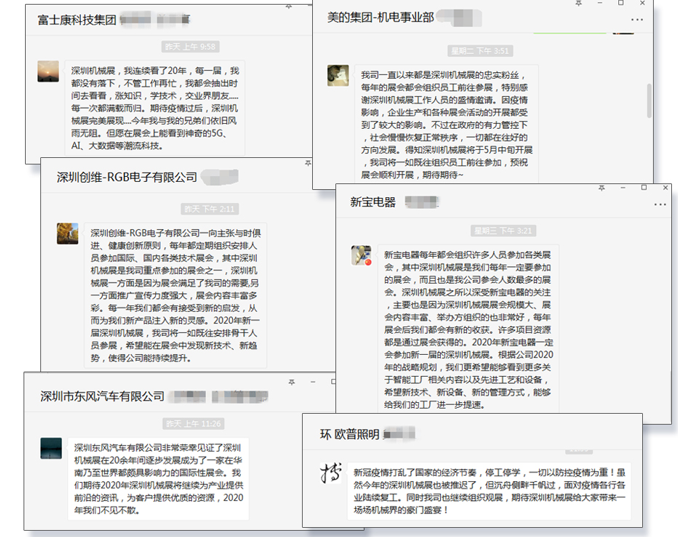Pin the 美的集团-机电事业部 chat window on top

579,3
